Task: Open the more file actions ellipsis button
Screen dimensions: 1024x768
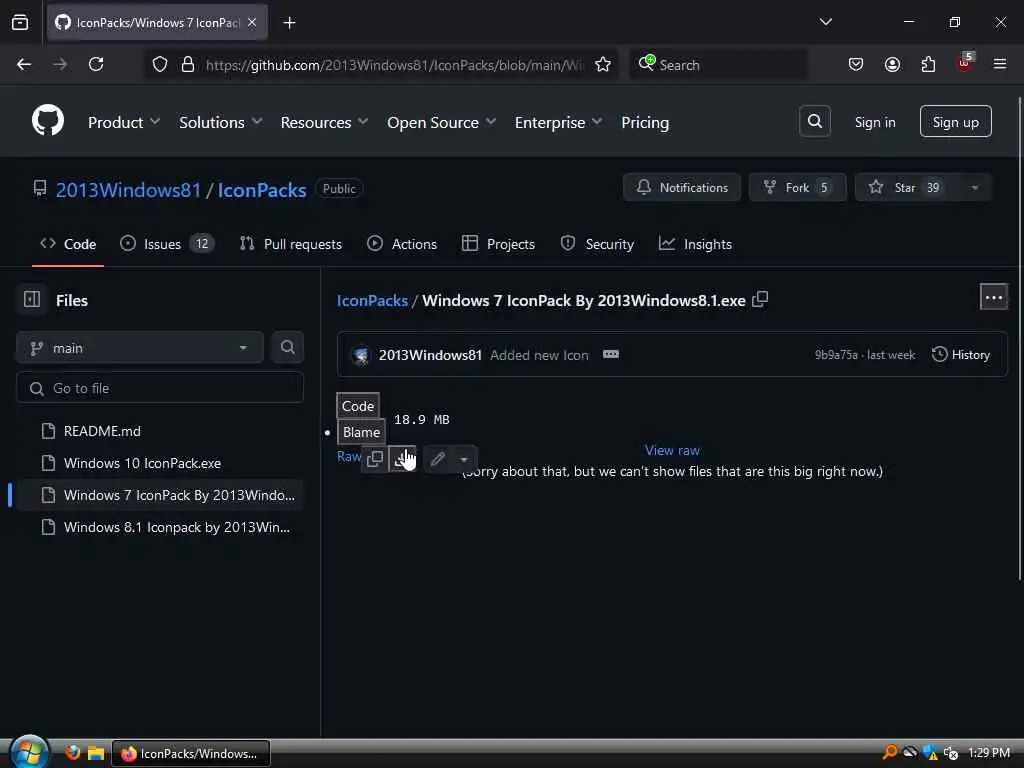Action: click(993, 297)
